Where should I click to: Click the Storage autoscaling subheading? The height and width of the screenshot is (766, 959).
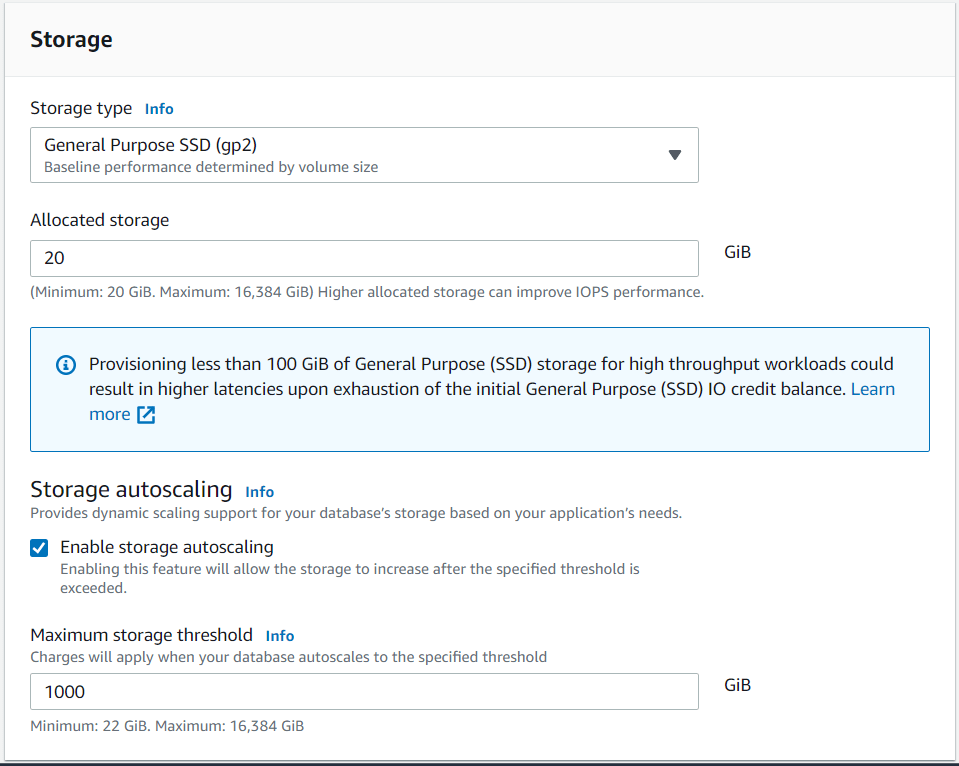131,490
